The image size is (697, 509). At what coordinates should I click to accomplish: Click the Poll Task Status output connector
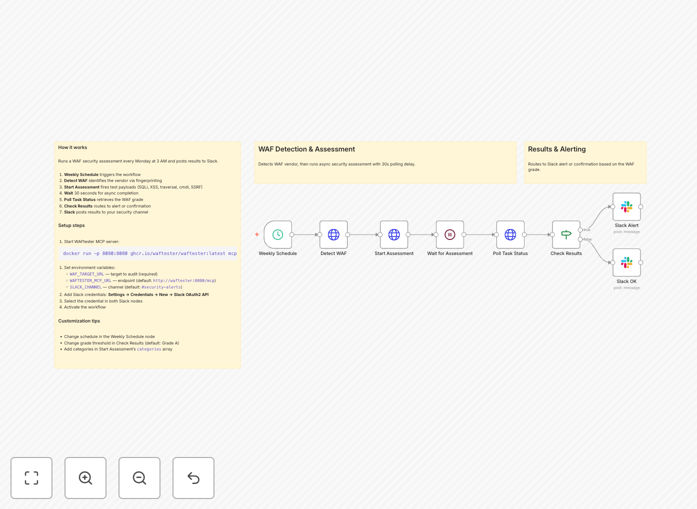coord(525,235)
